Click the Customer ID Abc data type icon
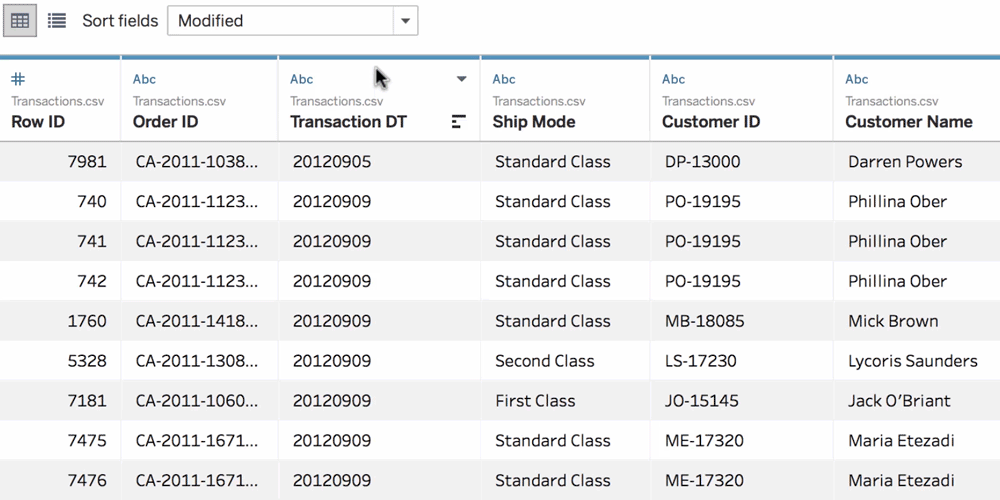This screenshot has height=500, width=1000. pos(673,79)
